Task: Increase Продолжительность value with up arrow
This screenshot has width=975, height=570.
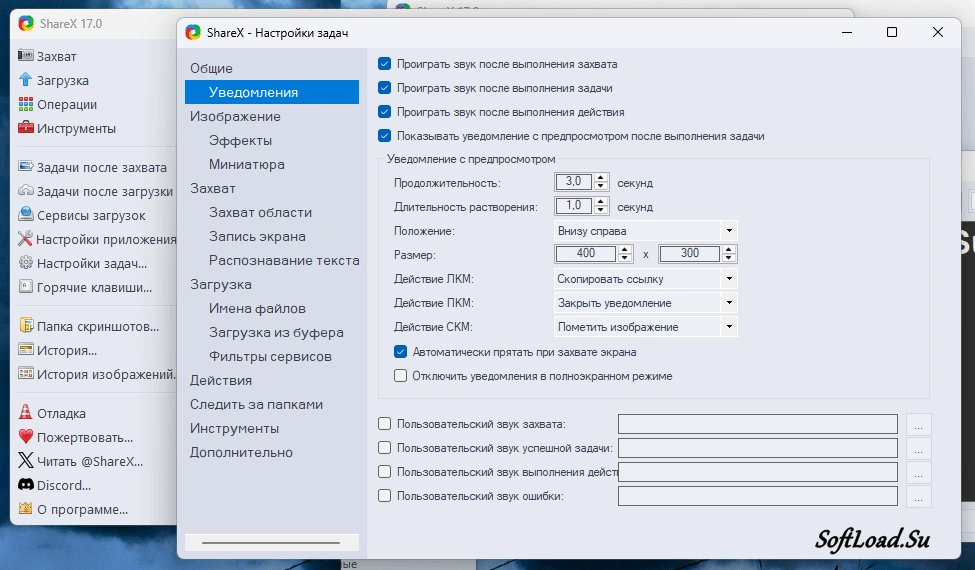Action: tap(601, 178)
